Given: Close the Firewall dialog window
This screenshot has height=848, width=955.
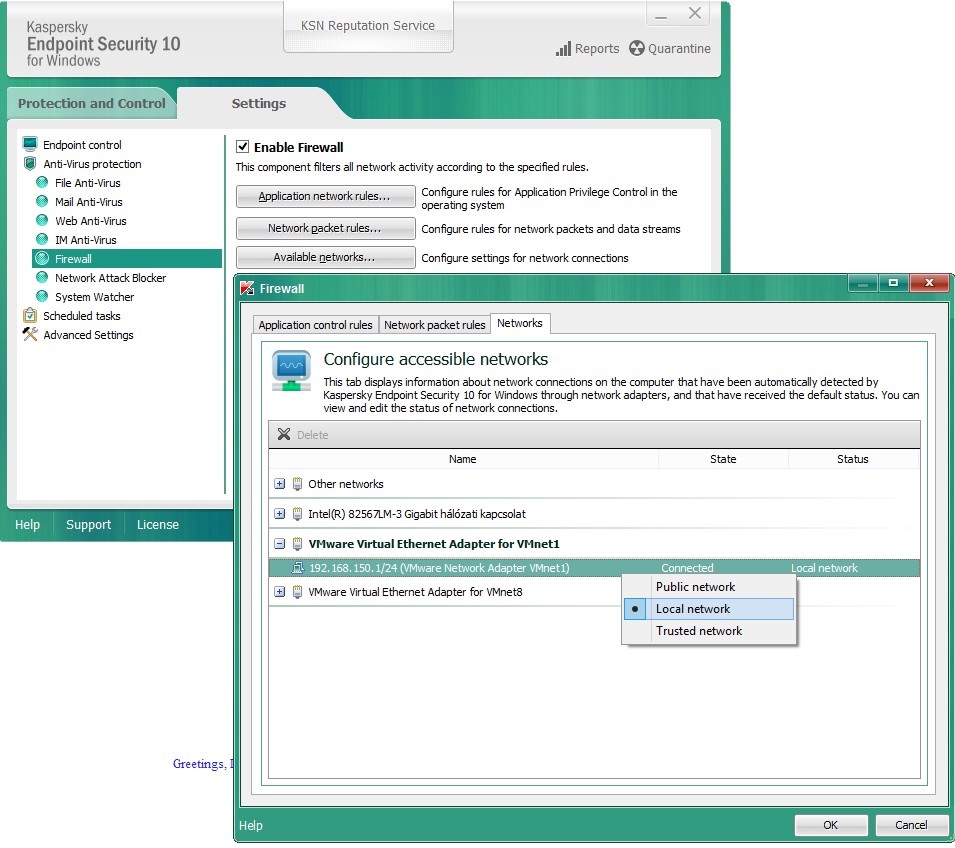Looking at the screenshot, I should (x=929, y=283).
